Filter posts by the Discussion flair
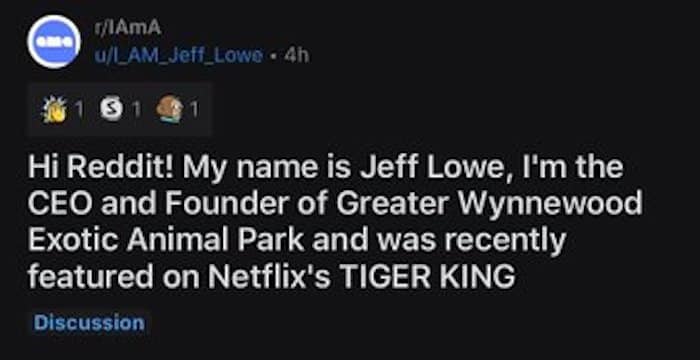The width and height of the screenshot is (700, 360). pos(89,322)
